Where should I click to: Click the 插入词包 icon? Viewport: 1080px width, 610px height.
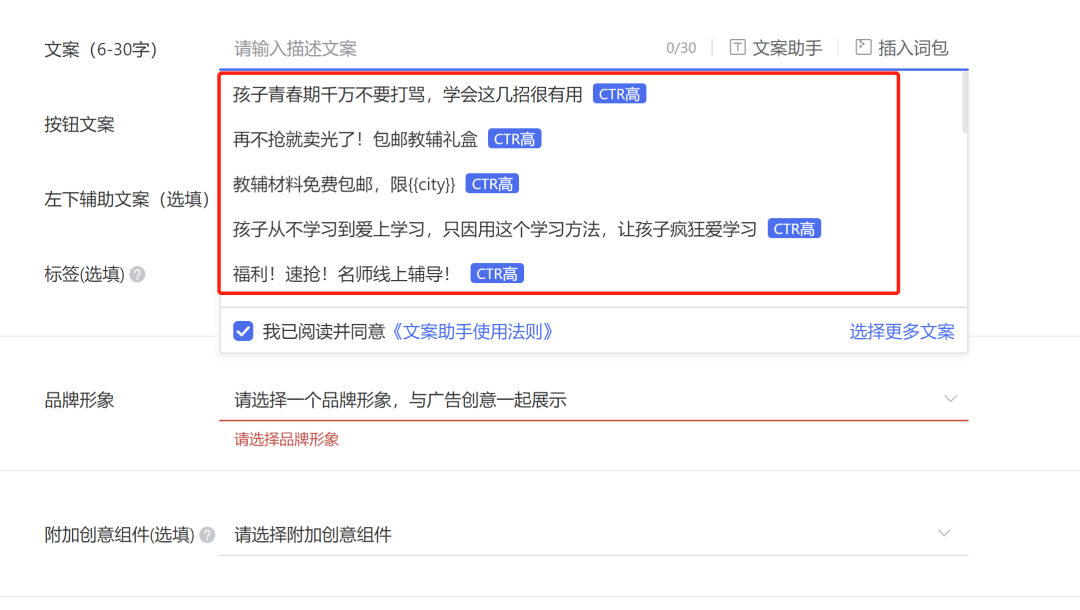(863, 47)
